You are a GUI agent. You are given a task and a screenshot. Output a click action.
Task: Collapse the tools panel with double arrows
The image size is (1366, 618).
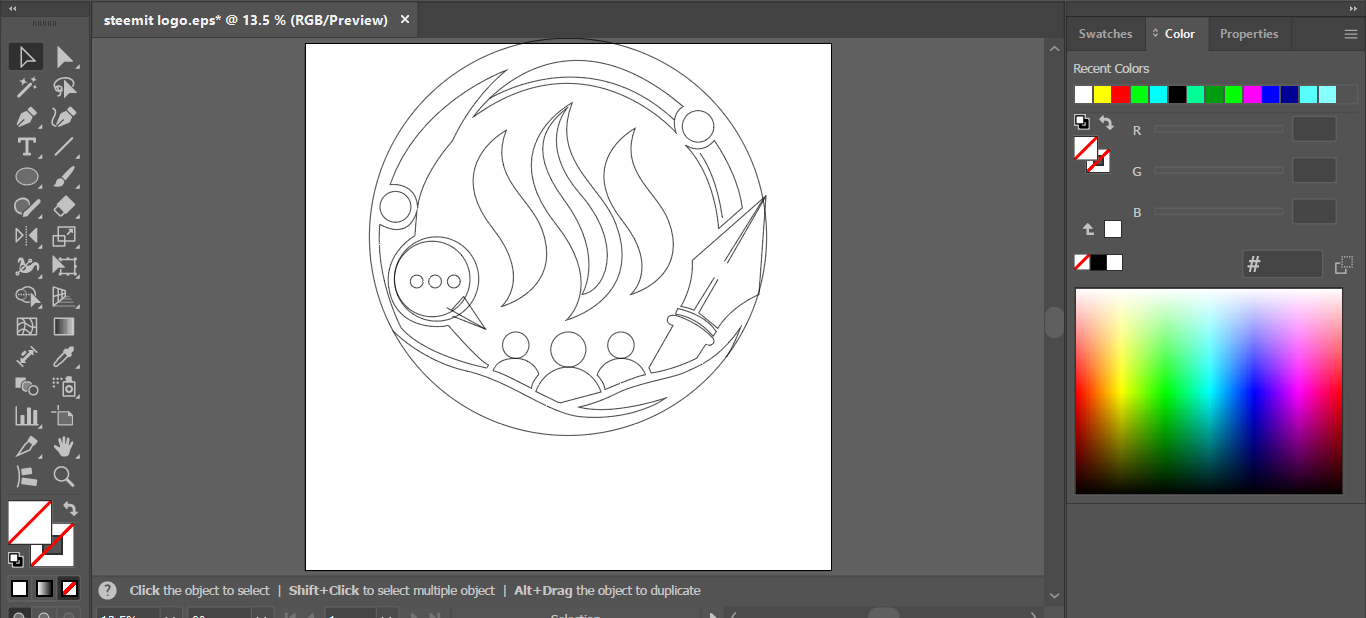coord(14,7)
